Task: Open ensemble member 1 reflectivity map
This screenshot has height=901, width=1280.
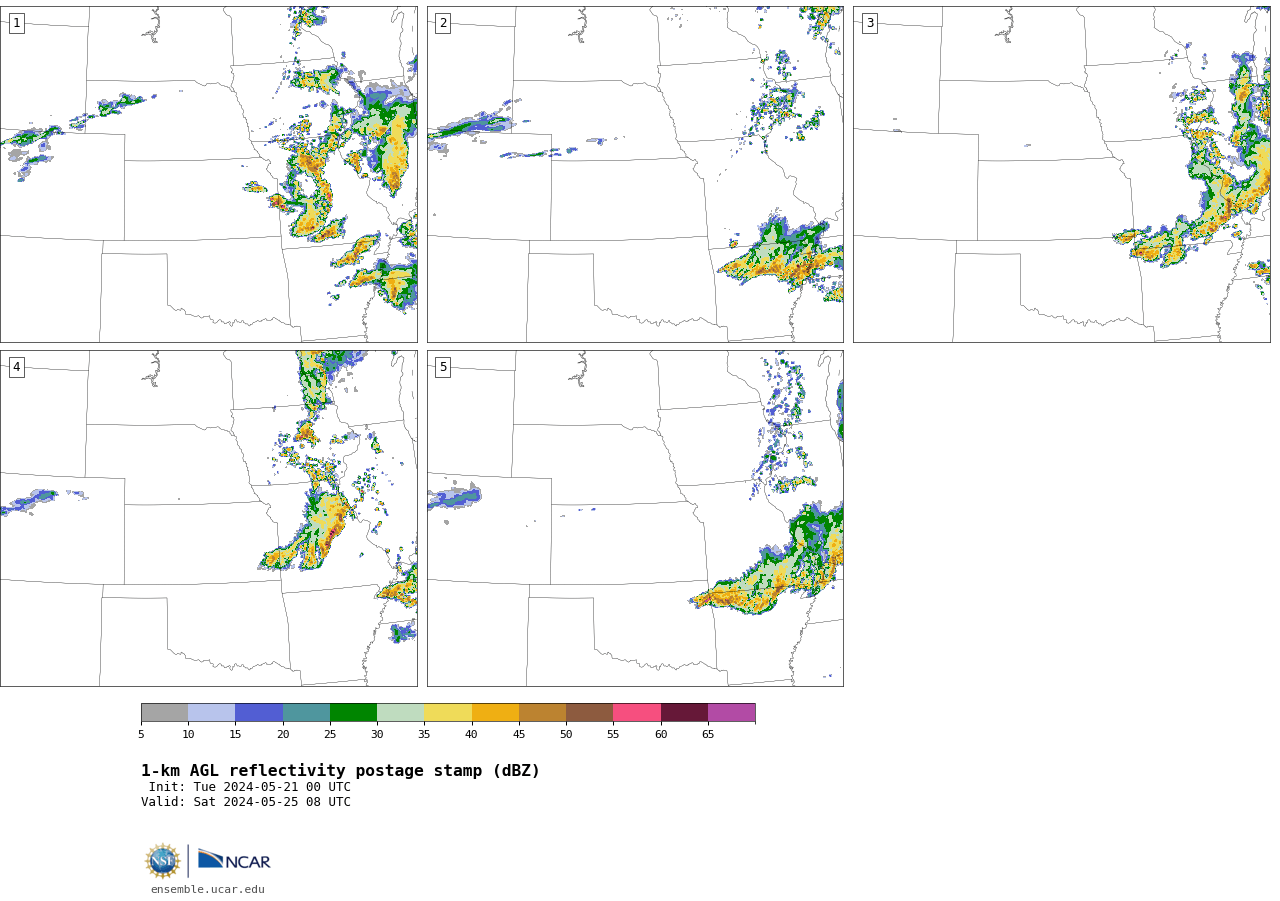Action: tap(208, 174)
